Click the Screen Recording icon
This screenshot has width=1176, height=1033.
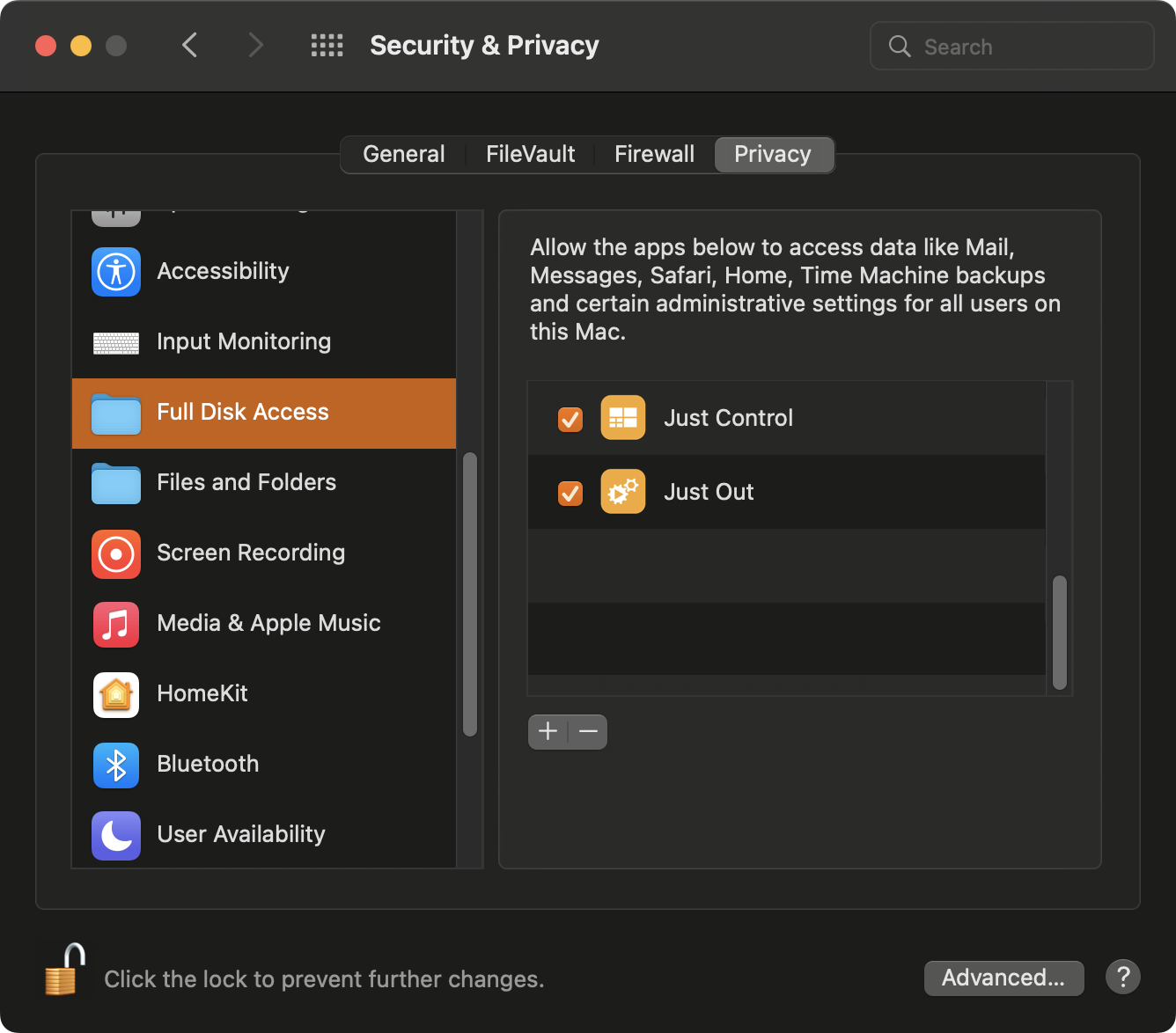click(x=116, y=554)
